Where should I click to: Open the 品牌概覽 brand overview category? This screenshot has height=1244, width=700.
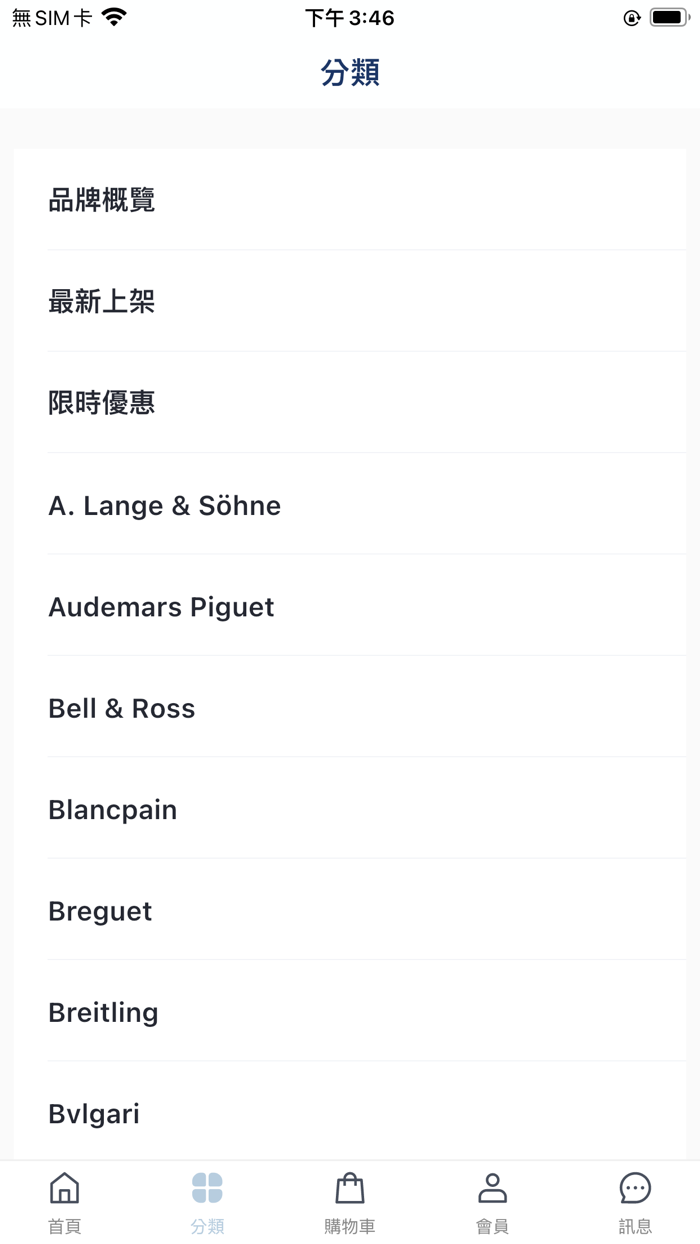350,200
